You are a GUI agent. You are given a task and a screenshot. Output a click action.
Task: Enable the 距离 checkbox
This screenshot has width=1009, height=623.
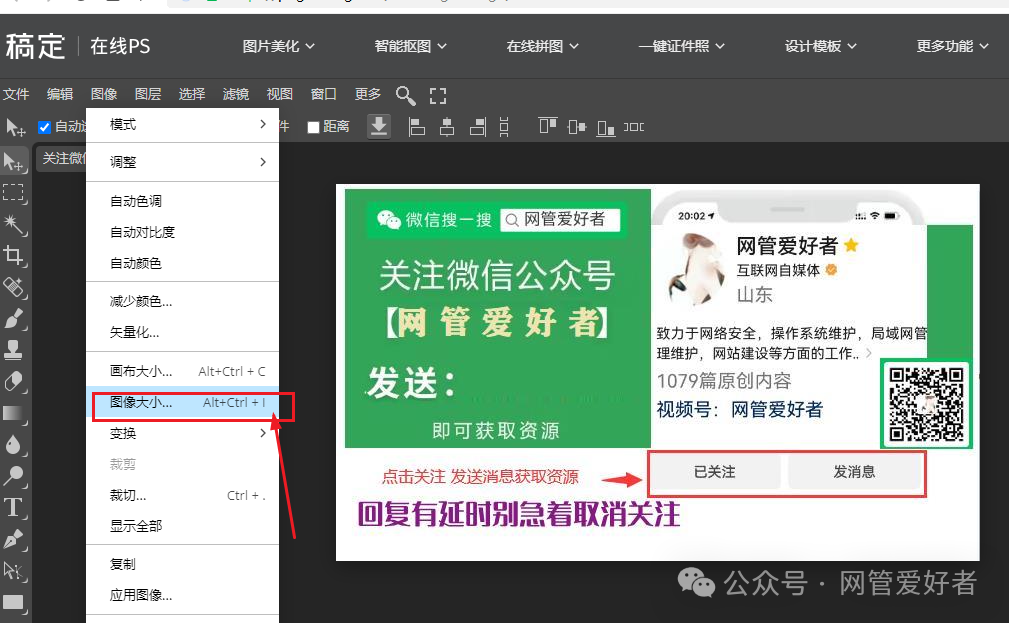pos(313,127)
